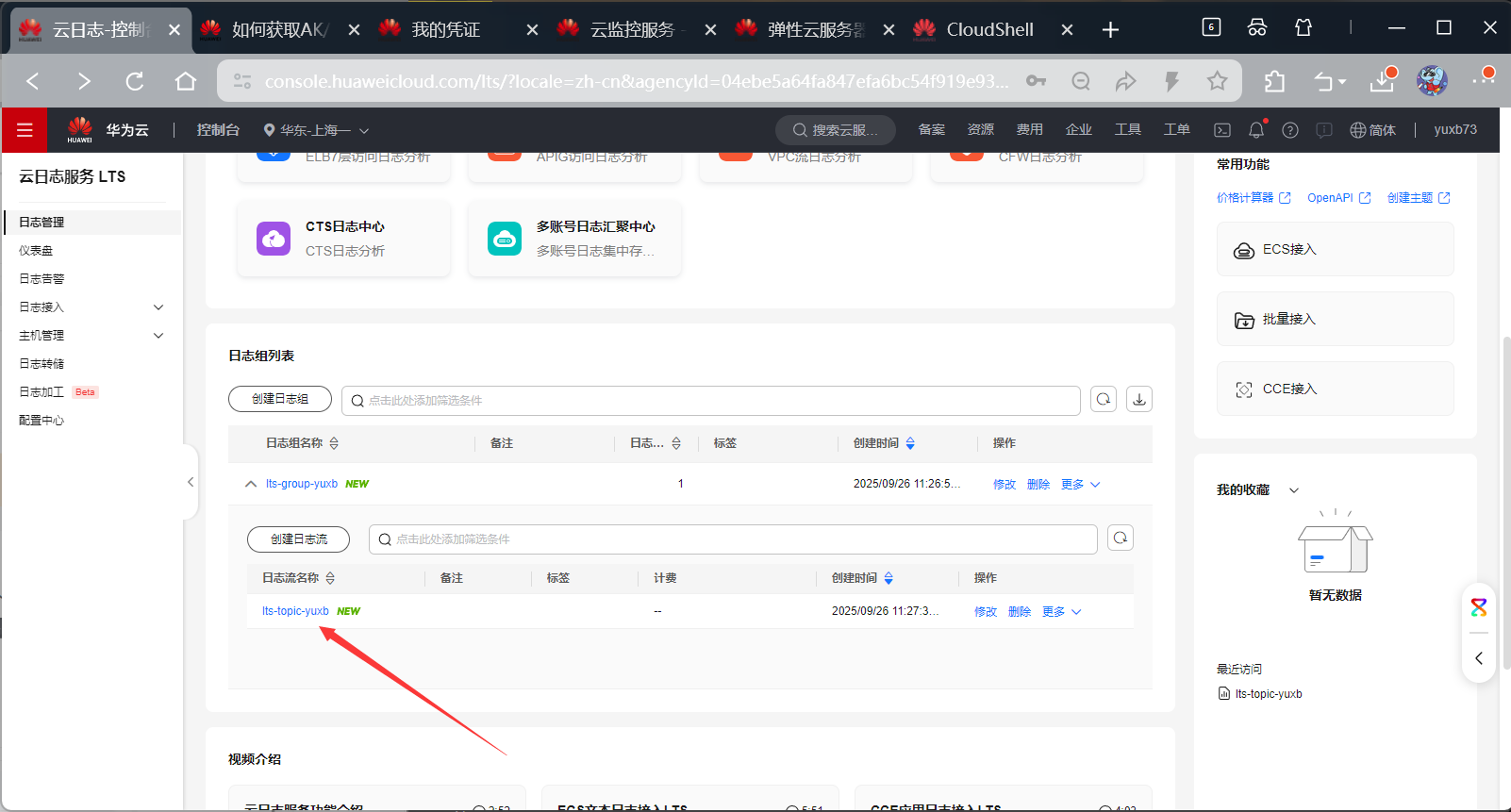Open a new browser tab

tap(1110, 29)
